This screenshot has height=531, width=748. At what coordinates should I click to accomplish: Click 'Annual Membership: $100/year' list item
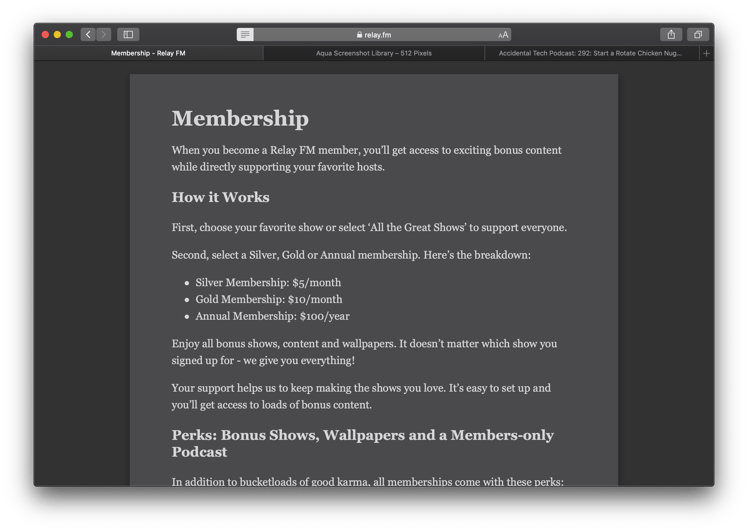click(272, 316)
